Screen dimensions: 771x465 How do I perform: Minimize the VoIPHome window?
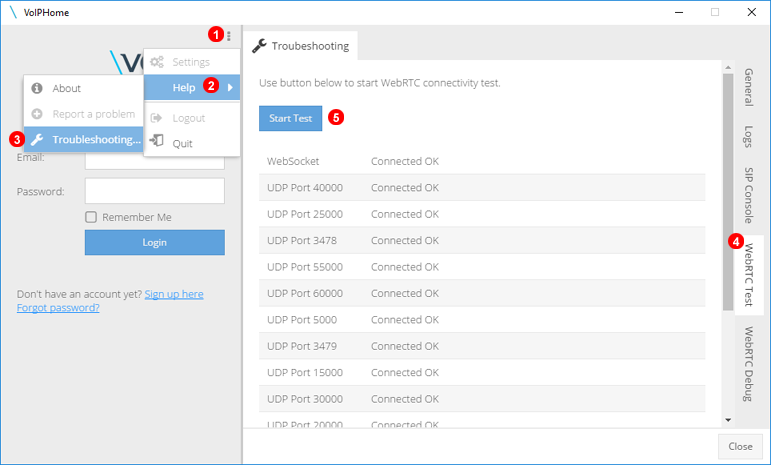679,12
